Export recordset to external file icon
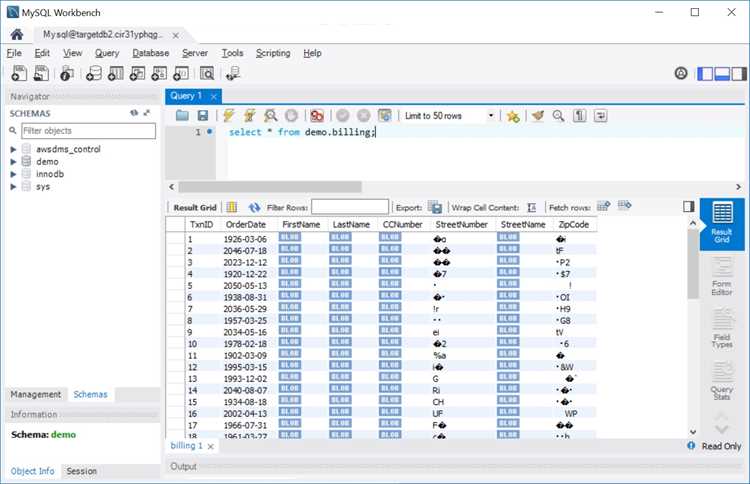The width and height of the screenshot is (750, 484). click(x=435, y=208)
